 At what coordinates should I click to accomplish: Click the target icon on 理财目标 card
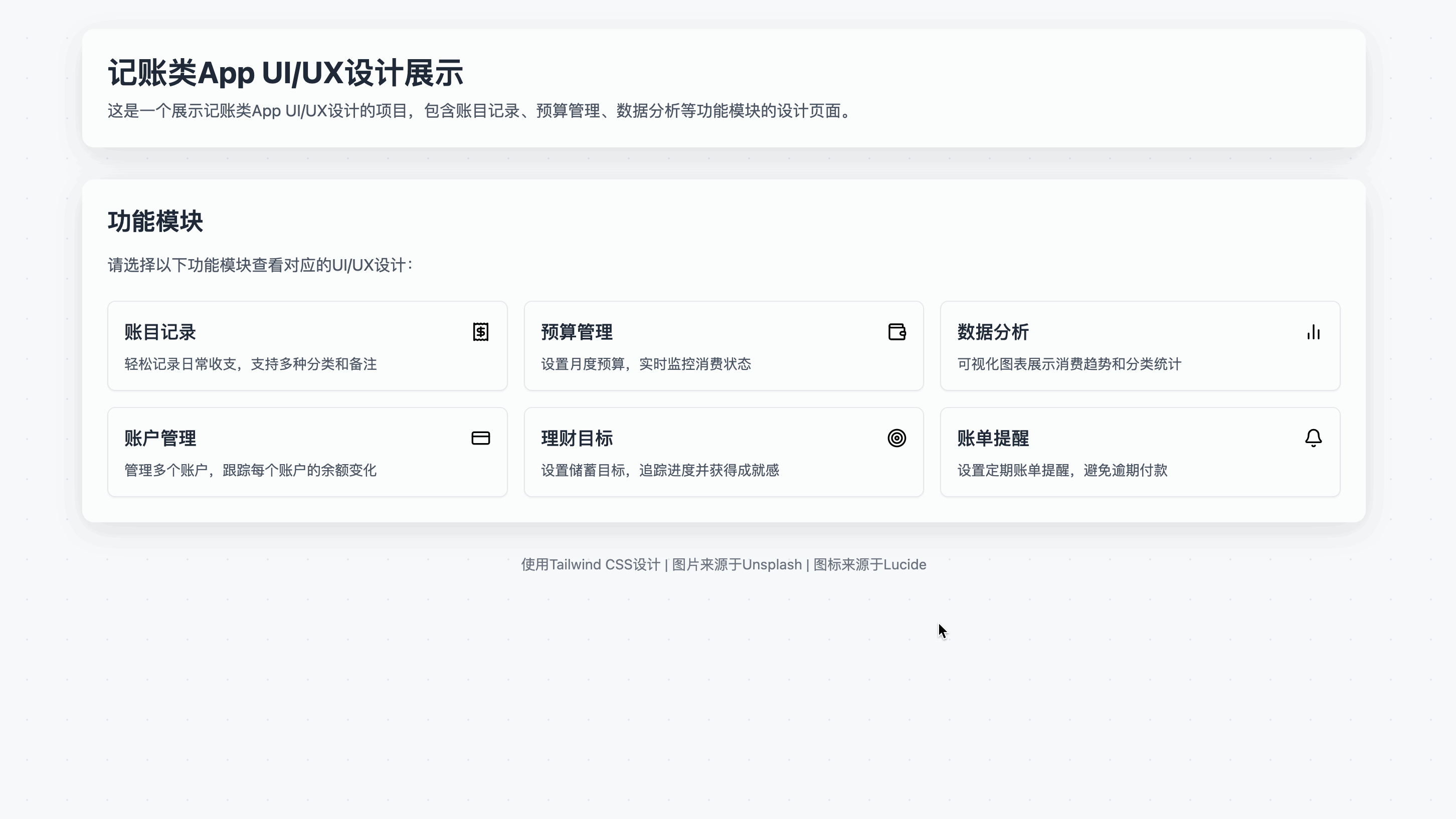click(896, 438)
